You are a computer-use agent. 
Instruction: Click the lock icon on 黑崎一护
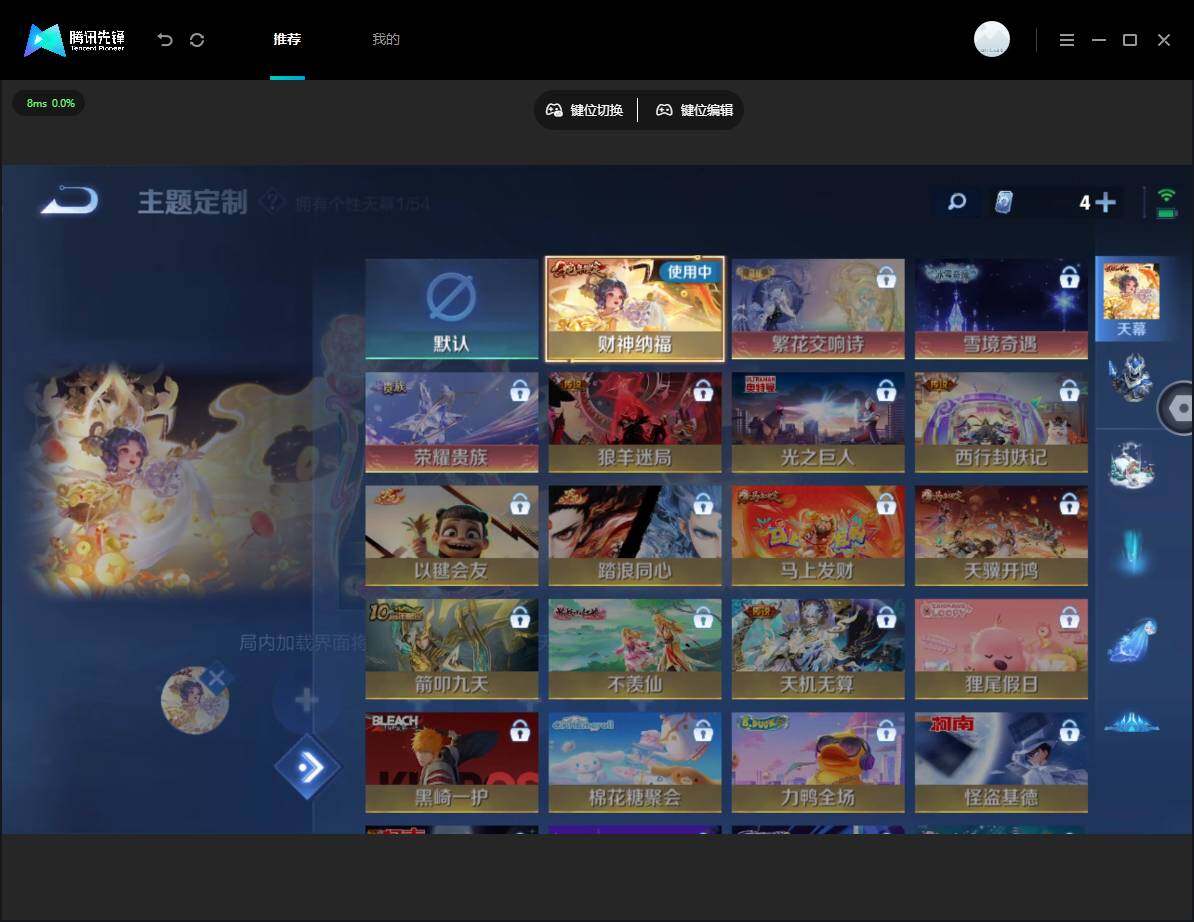(520, 731)
